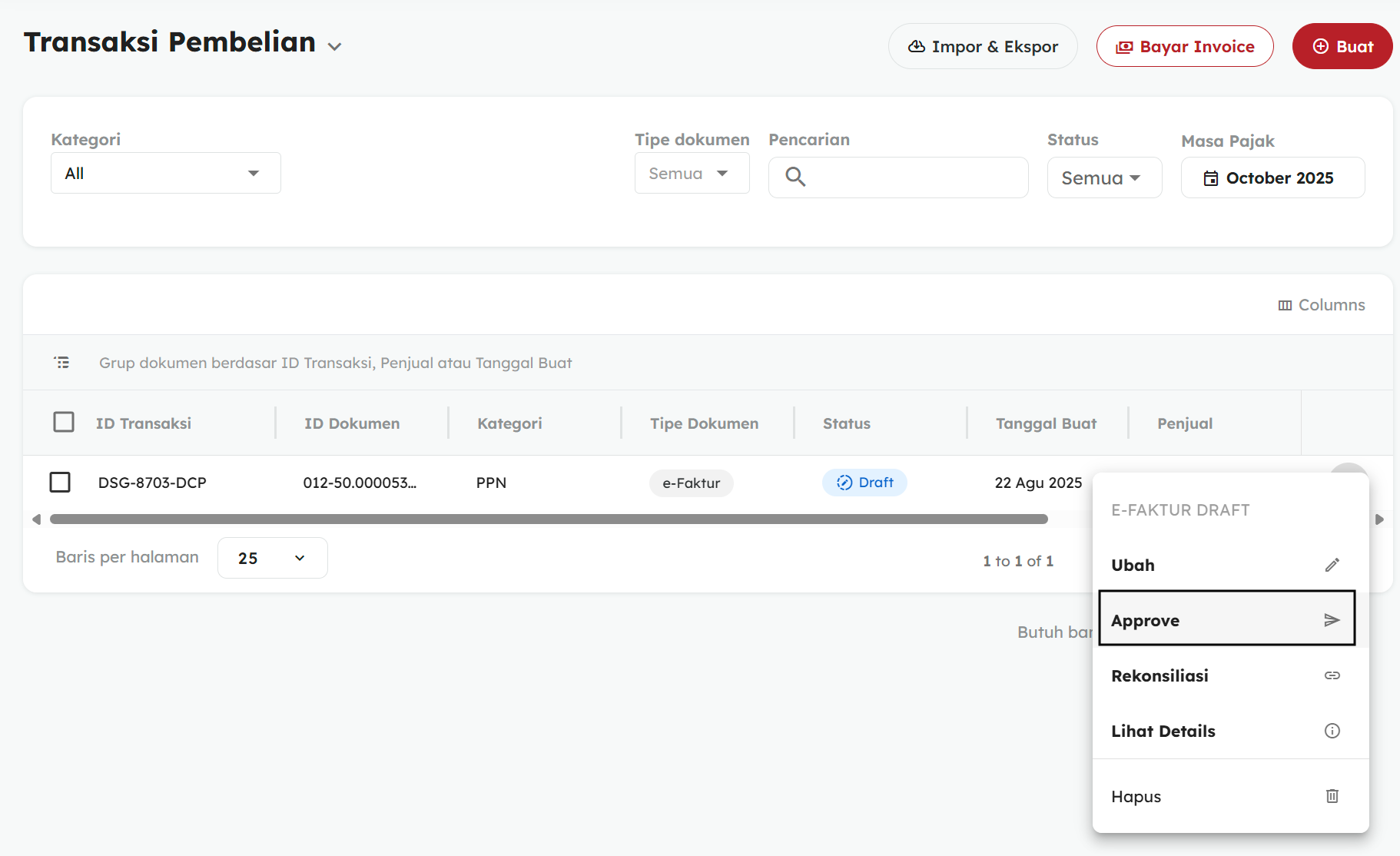Click the group rows icon beside Grup dokumen

(x=61, y=362)
